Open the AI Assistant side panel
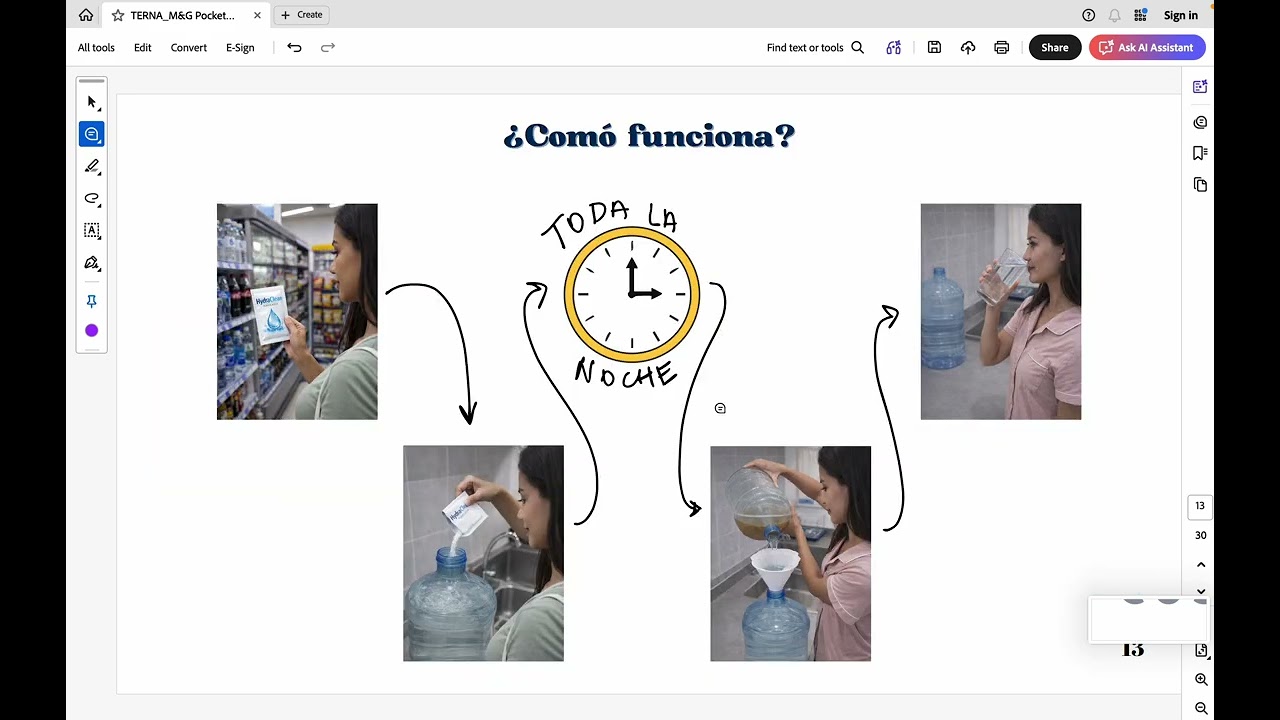Viewport: 1280px width, 720px height. [1200, 87]
